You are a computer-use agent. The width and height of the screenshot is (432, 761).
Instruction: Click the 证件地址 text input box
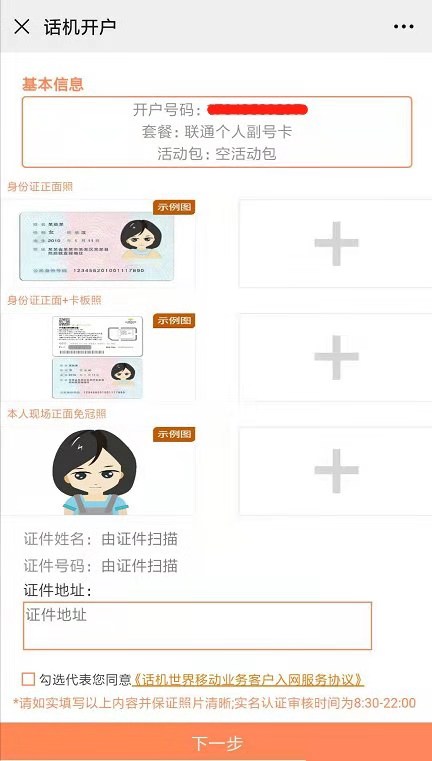point(197,626)
